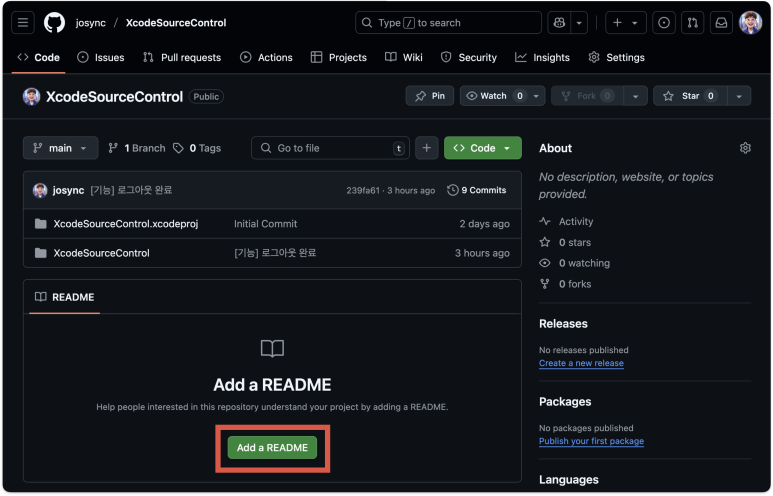This screenshot has height=496, width=773.
Task: Star this repository
Action: 690,96
